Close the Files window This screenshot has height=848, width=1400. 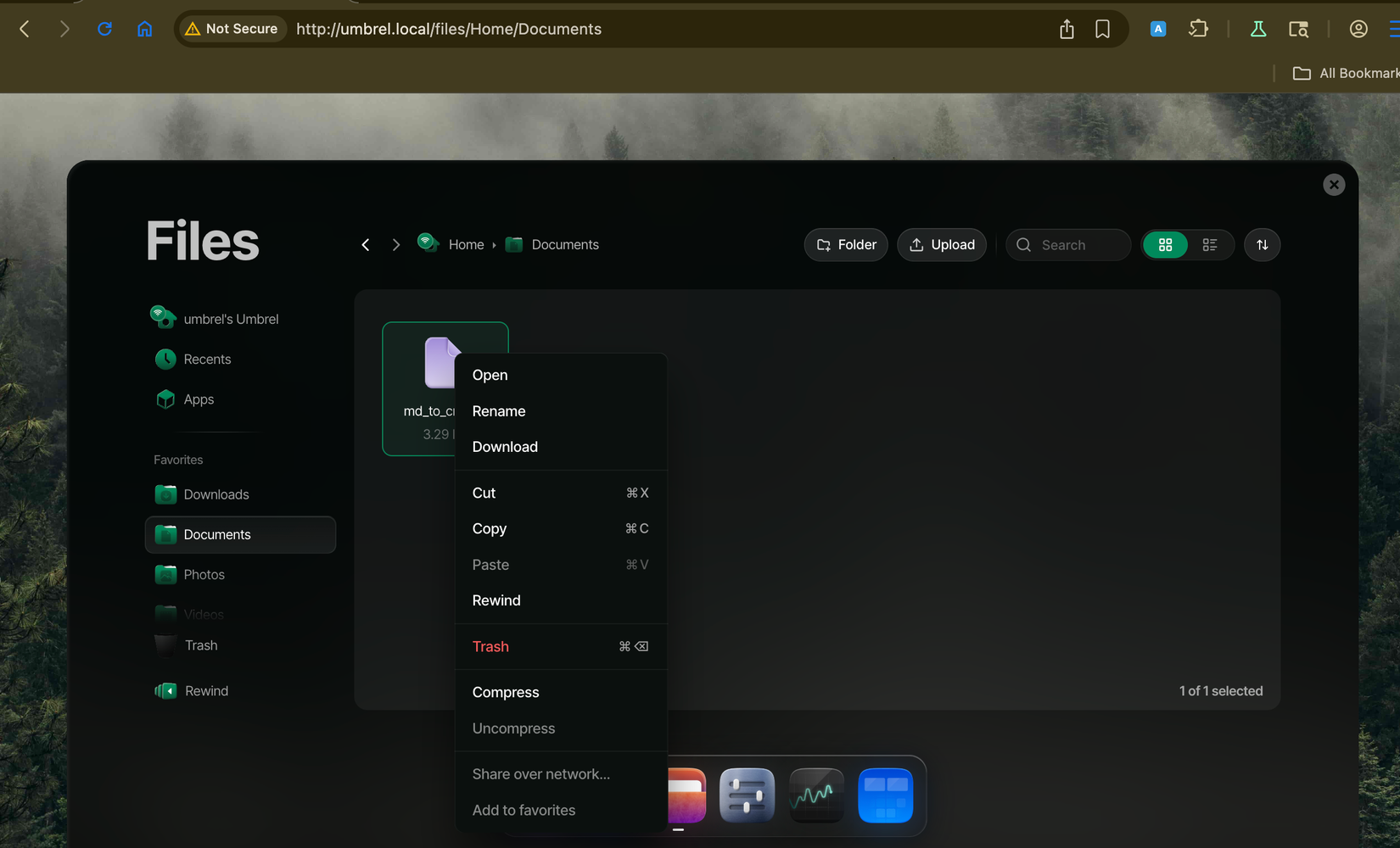coord(1334,185)
